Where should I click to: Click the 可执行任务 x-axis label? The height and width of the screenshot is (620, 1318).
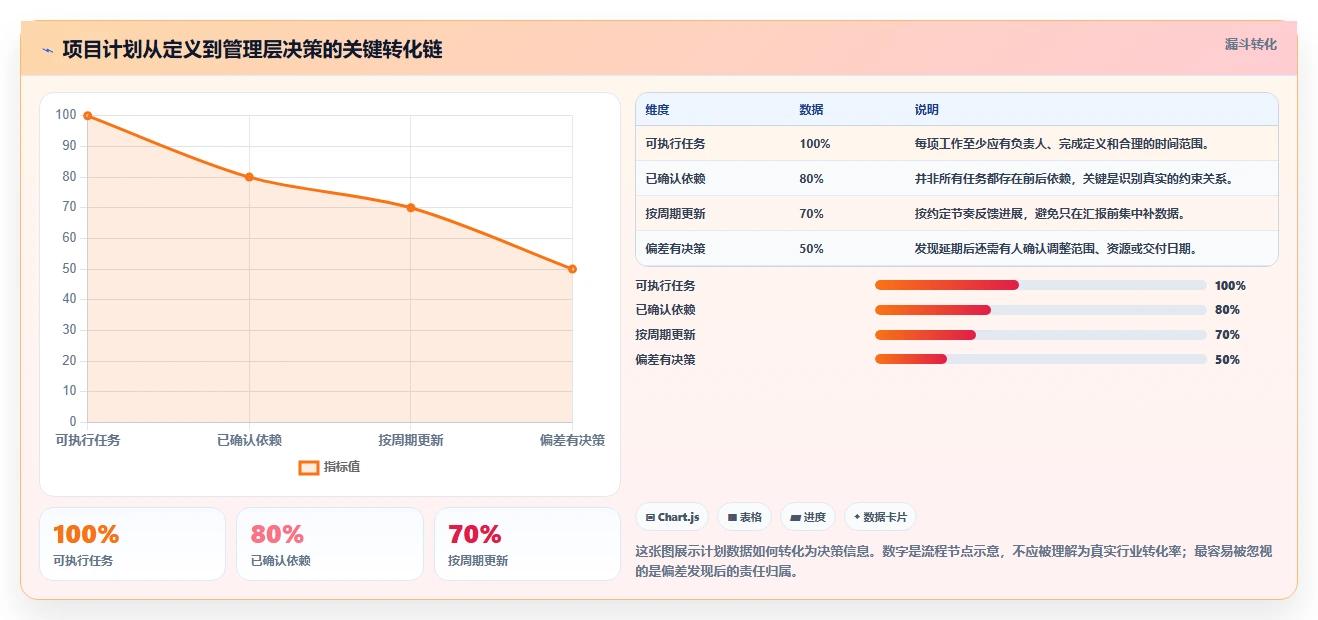coord(88,440)
